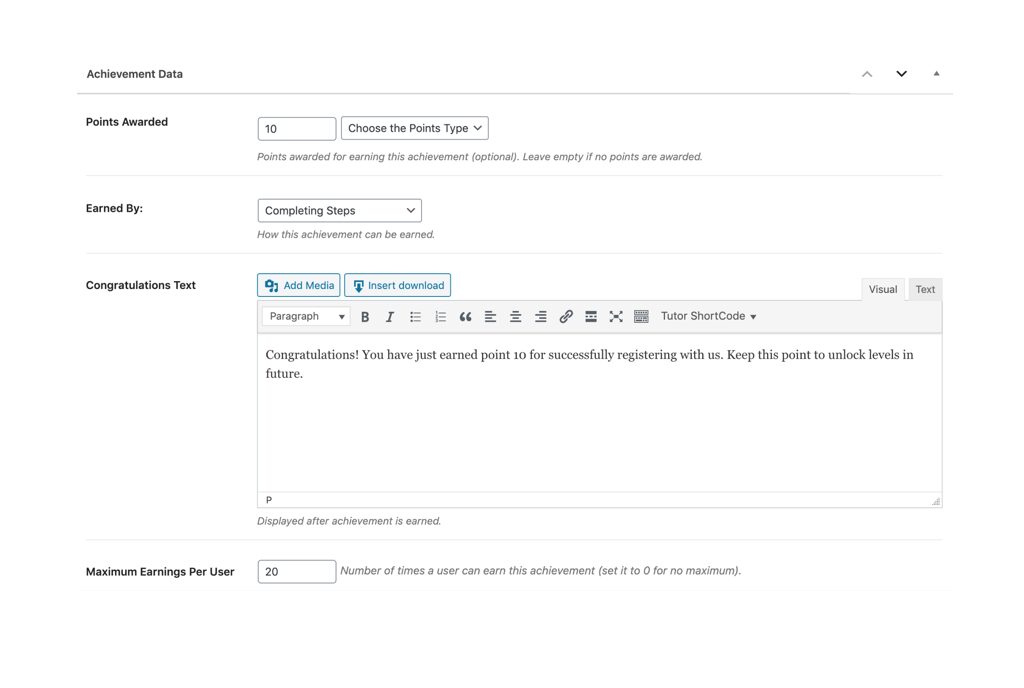Insert a numbered list
The width and height of the screenshot is (1024, 688).
point(440,316)
